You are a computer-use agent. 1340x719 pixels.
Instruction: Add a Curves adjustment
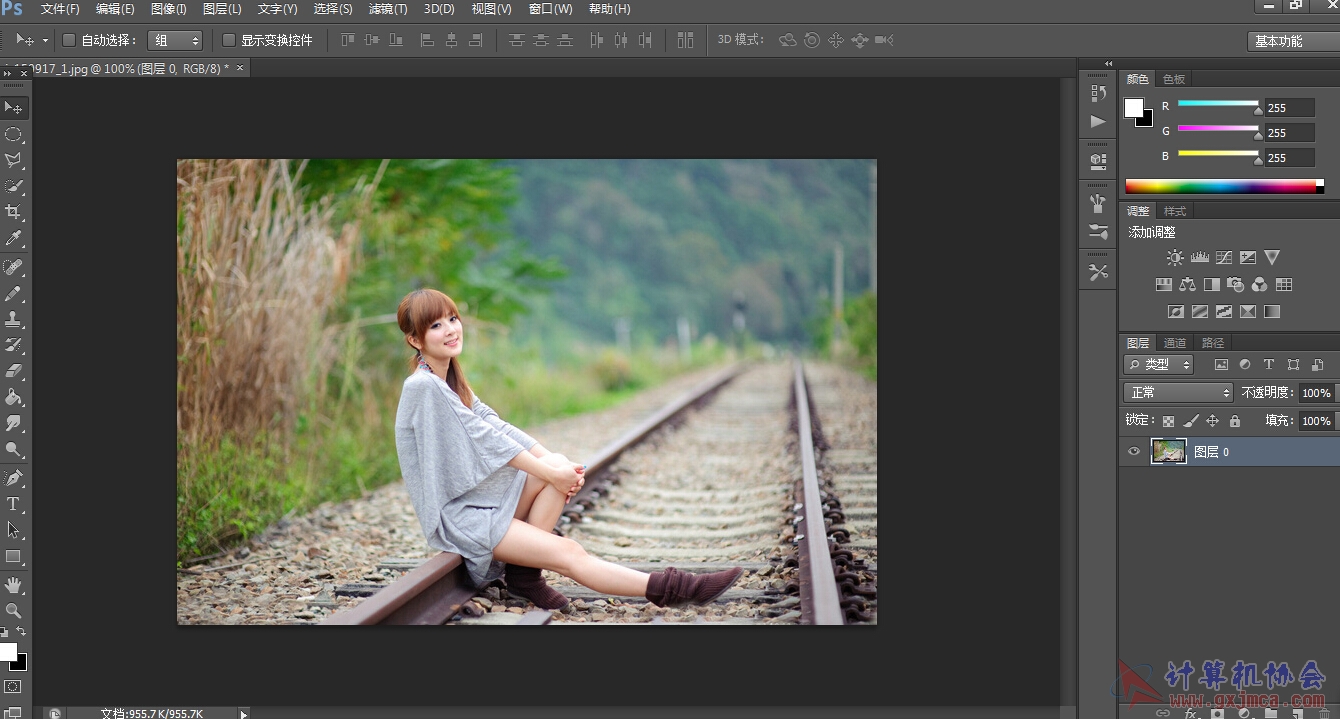coord(1224,258)
